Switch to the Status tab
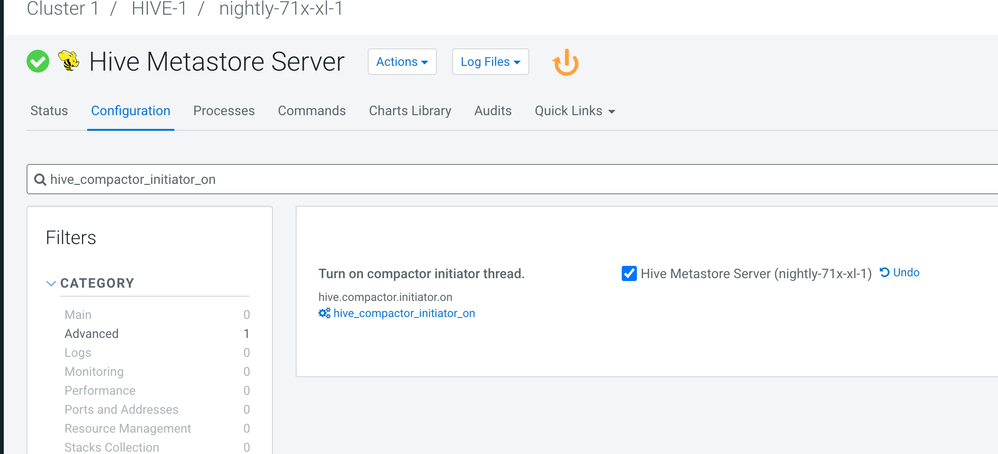998x454 pixels. [49, 111]
